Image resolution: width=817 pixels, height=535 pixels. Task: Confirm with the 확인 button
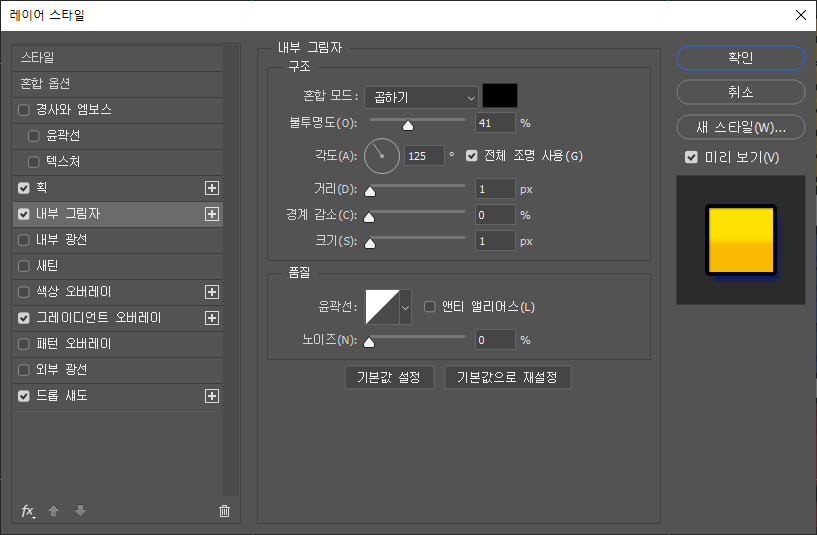tap(740, 58)
